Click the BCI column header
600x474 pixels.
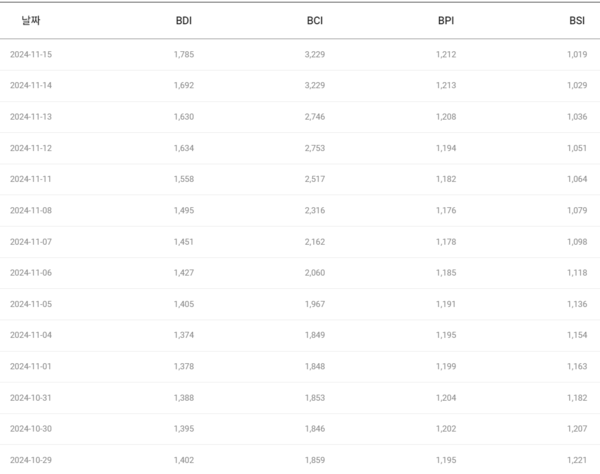click(x=315, y=20)
